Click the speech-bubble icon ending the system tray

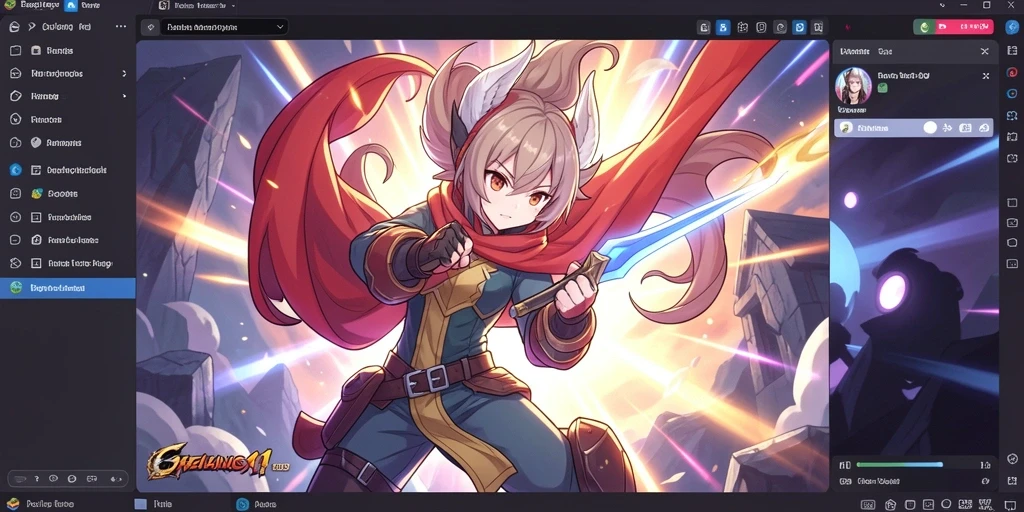click(1008, 504)
